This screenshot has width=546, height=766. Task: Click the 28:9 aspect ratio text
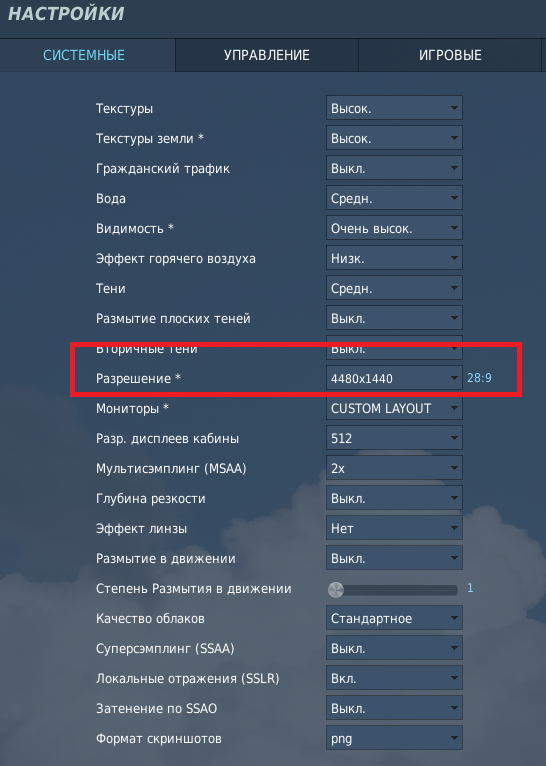click(479, 378)
